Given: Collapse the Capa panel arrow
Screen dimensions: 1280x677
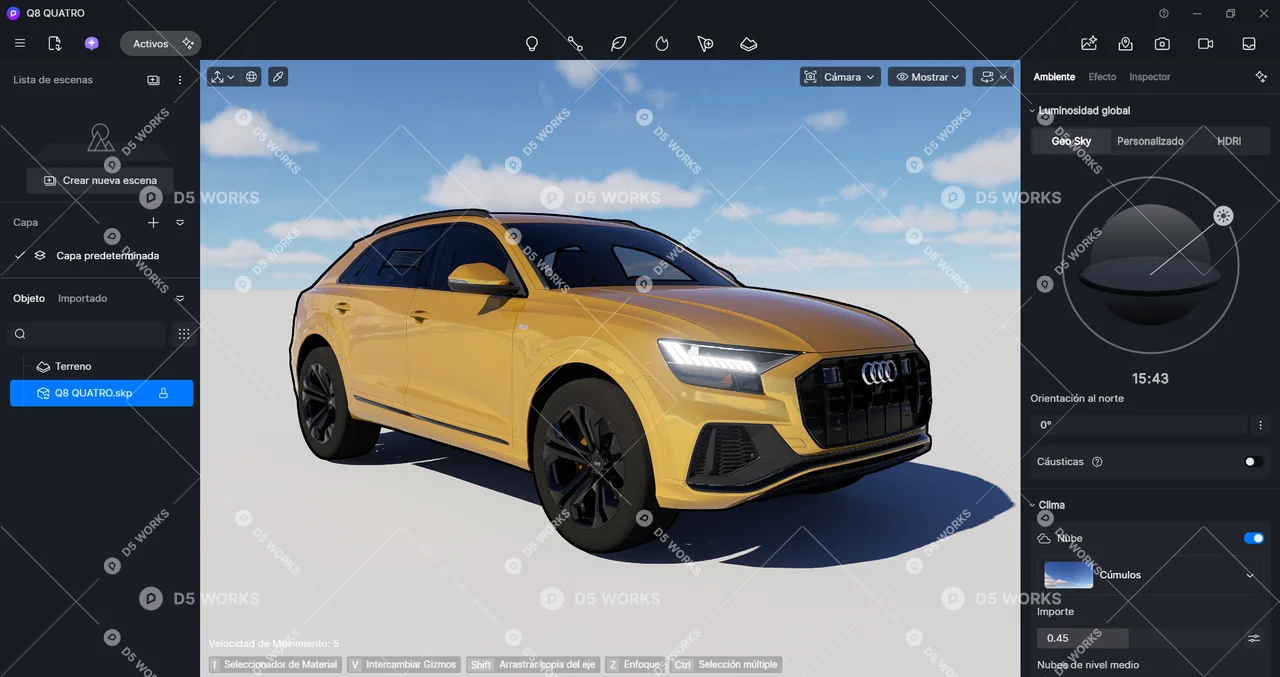Looking at the screenshot, I should click(x=180, y=223).
